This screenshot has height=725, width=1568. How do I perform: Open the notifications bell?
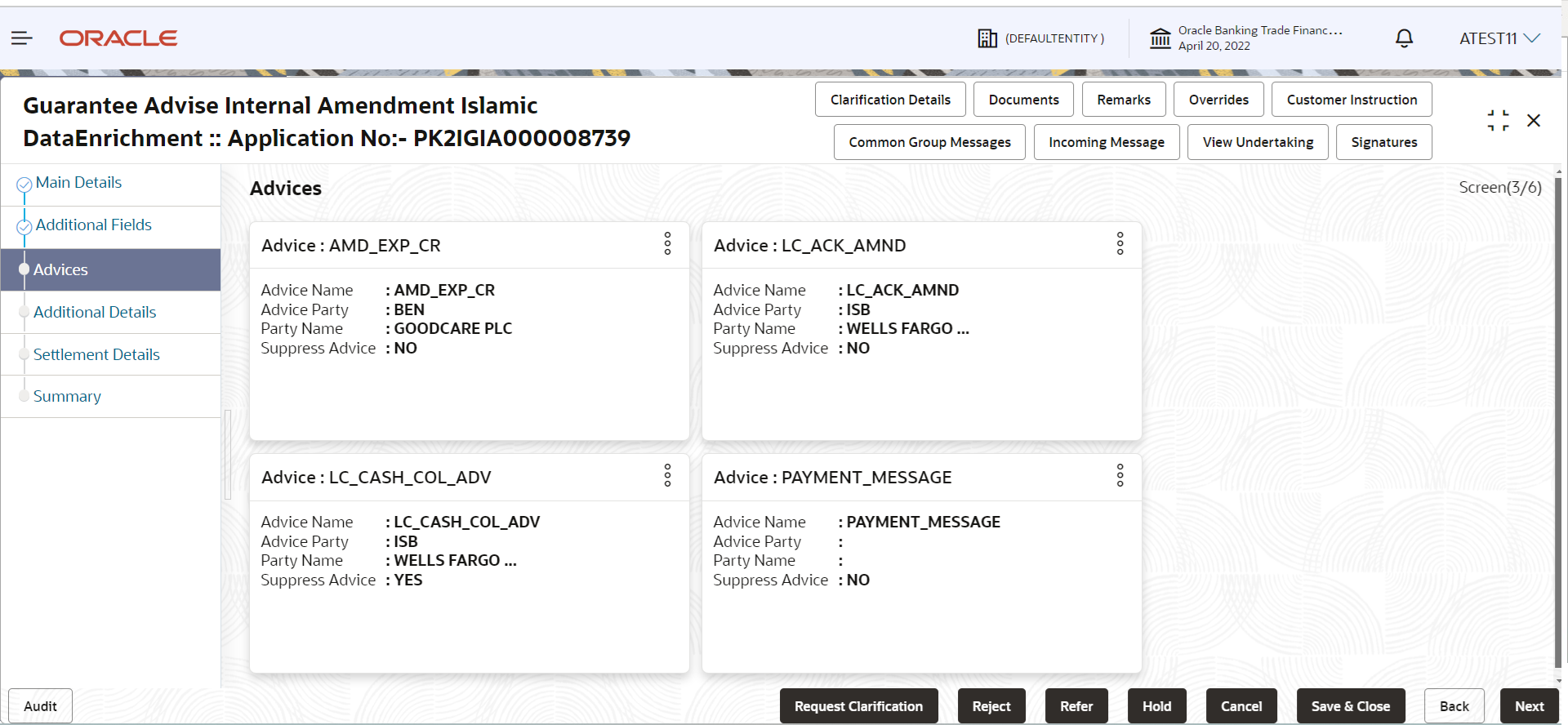click(1404, 38)
